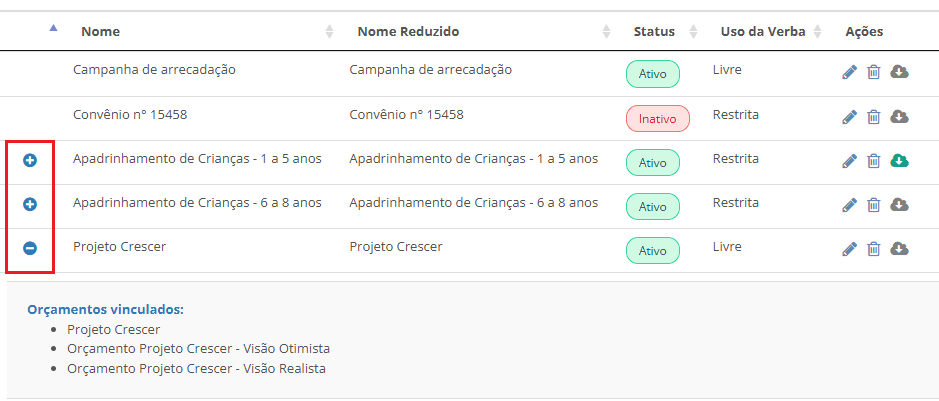This screenshot has height=401, width=939.
Task: Sort table by Nome Reduzido column
Action: click(408, 32)
